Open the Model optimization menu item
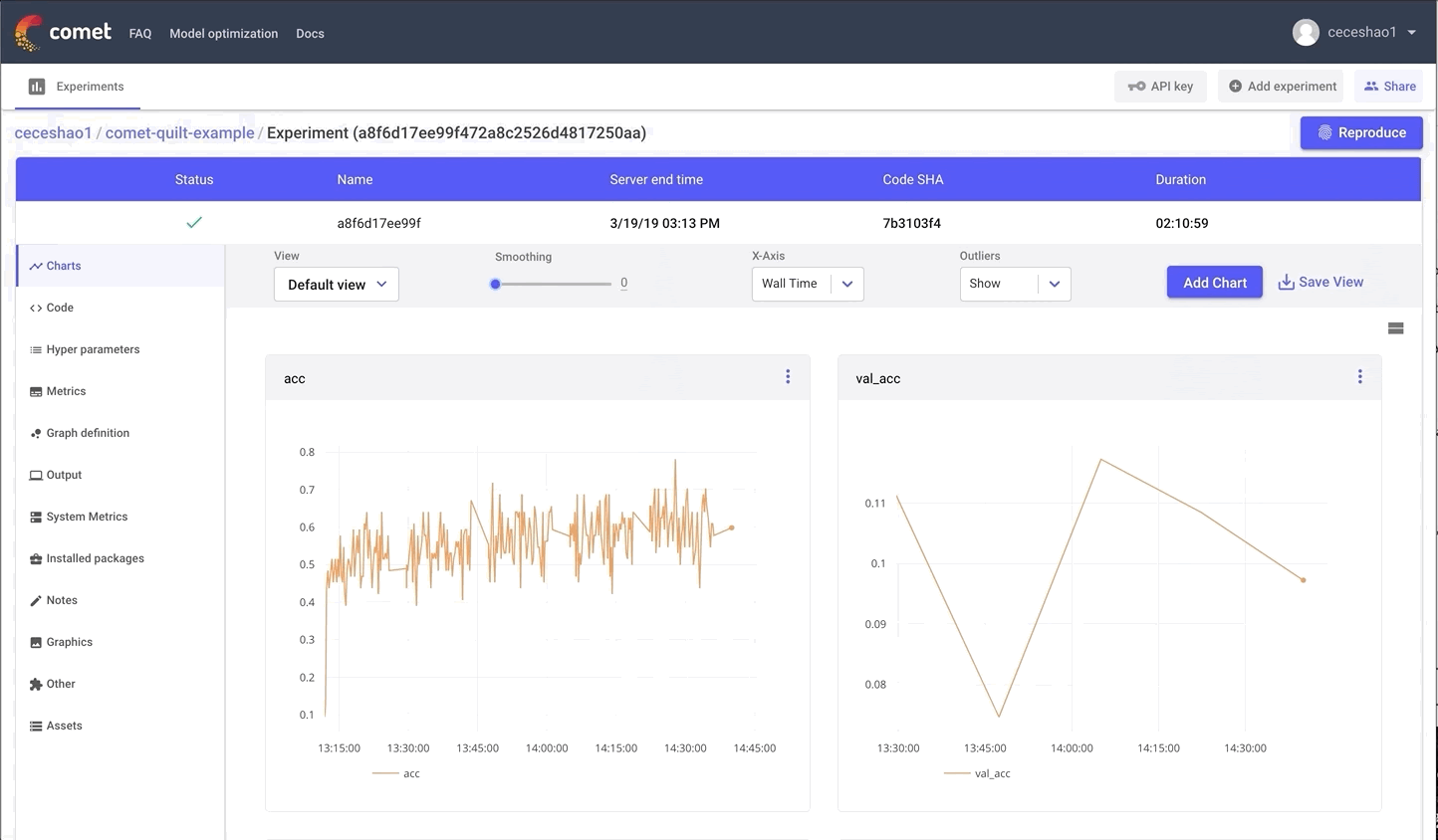This screenshot has height=840, width=1438. tap(223, 34)
